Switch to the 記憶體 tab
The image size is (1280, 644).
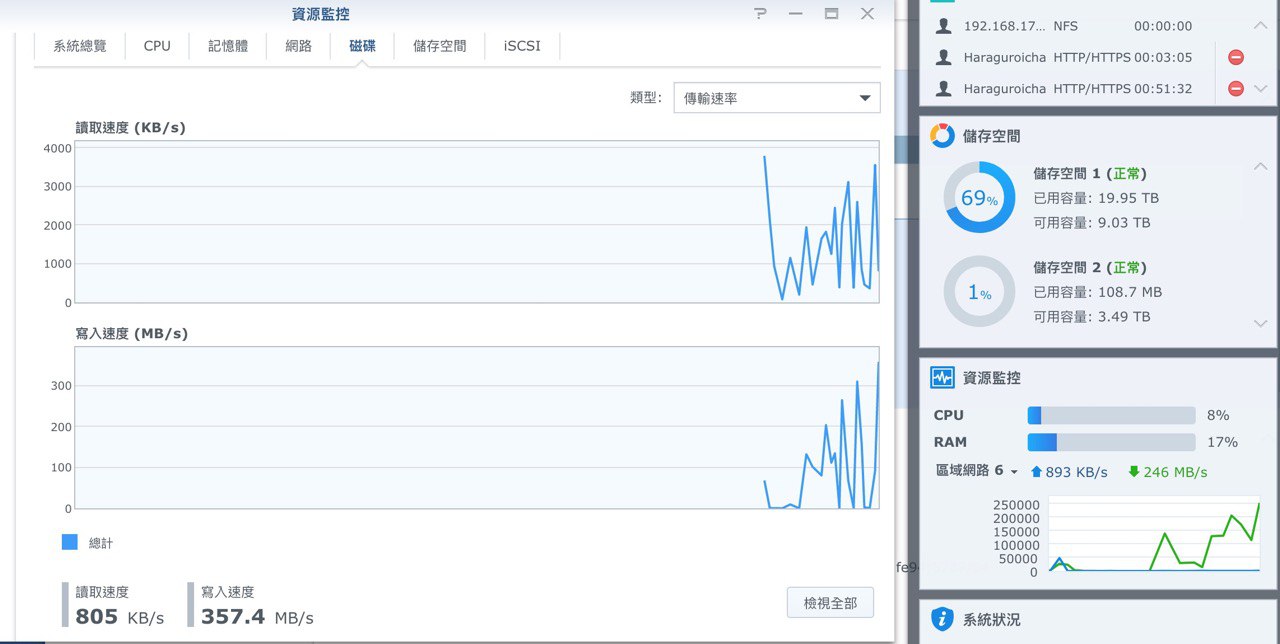(x=228, y=46)
